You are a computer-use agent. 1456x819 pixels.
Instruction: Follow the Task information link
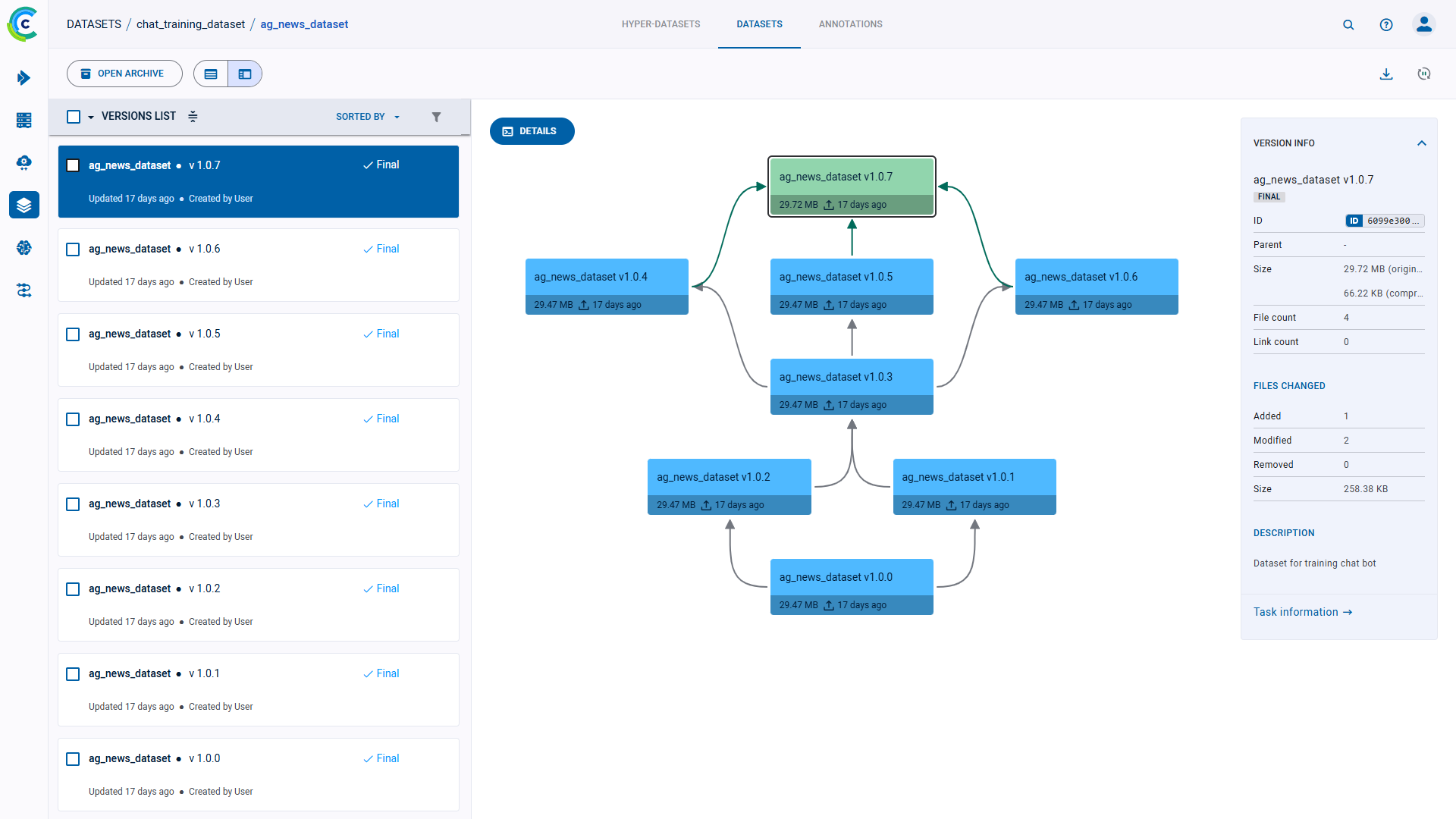point(1302,612)
